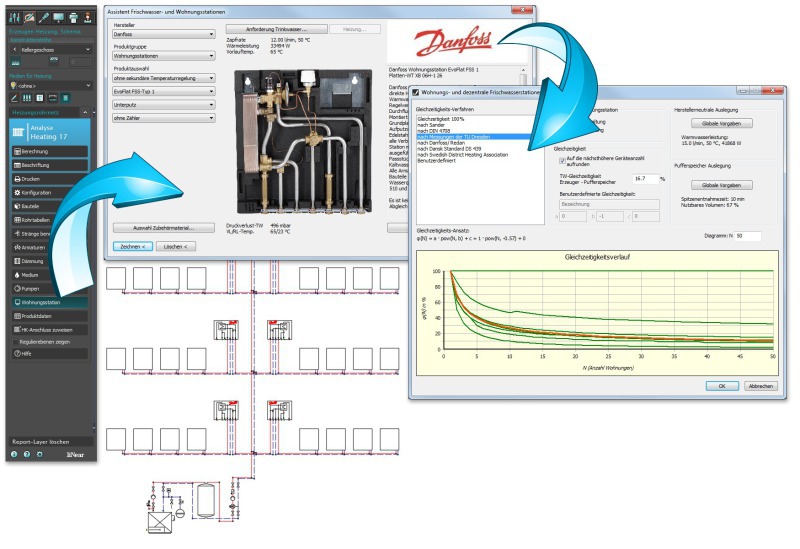This screenshot has height=549, width=800.
Task: Select the drawing hand-with-pen tab icon
Action: (x=29, y=18)
